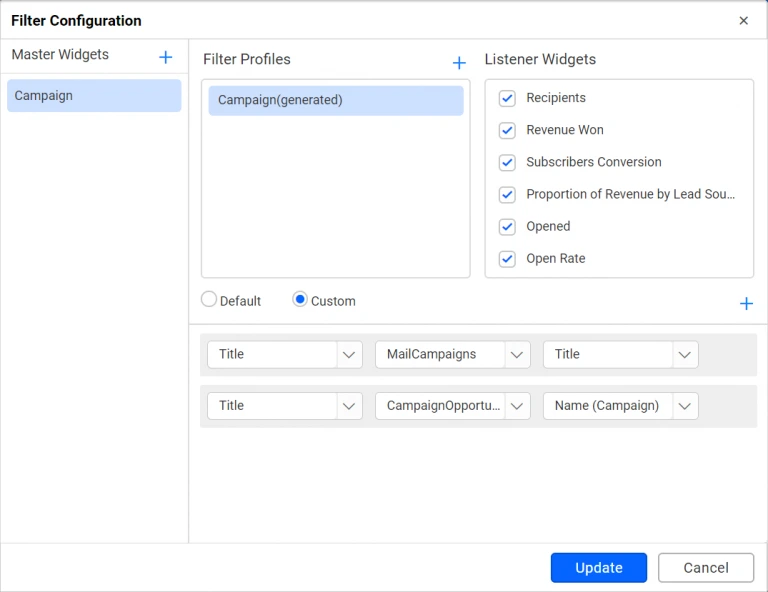Toggle the Revenue Won checkbox

tap(507, 130)
